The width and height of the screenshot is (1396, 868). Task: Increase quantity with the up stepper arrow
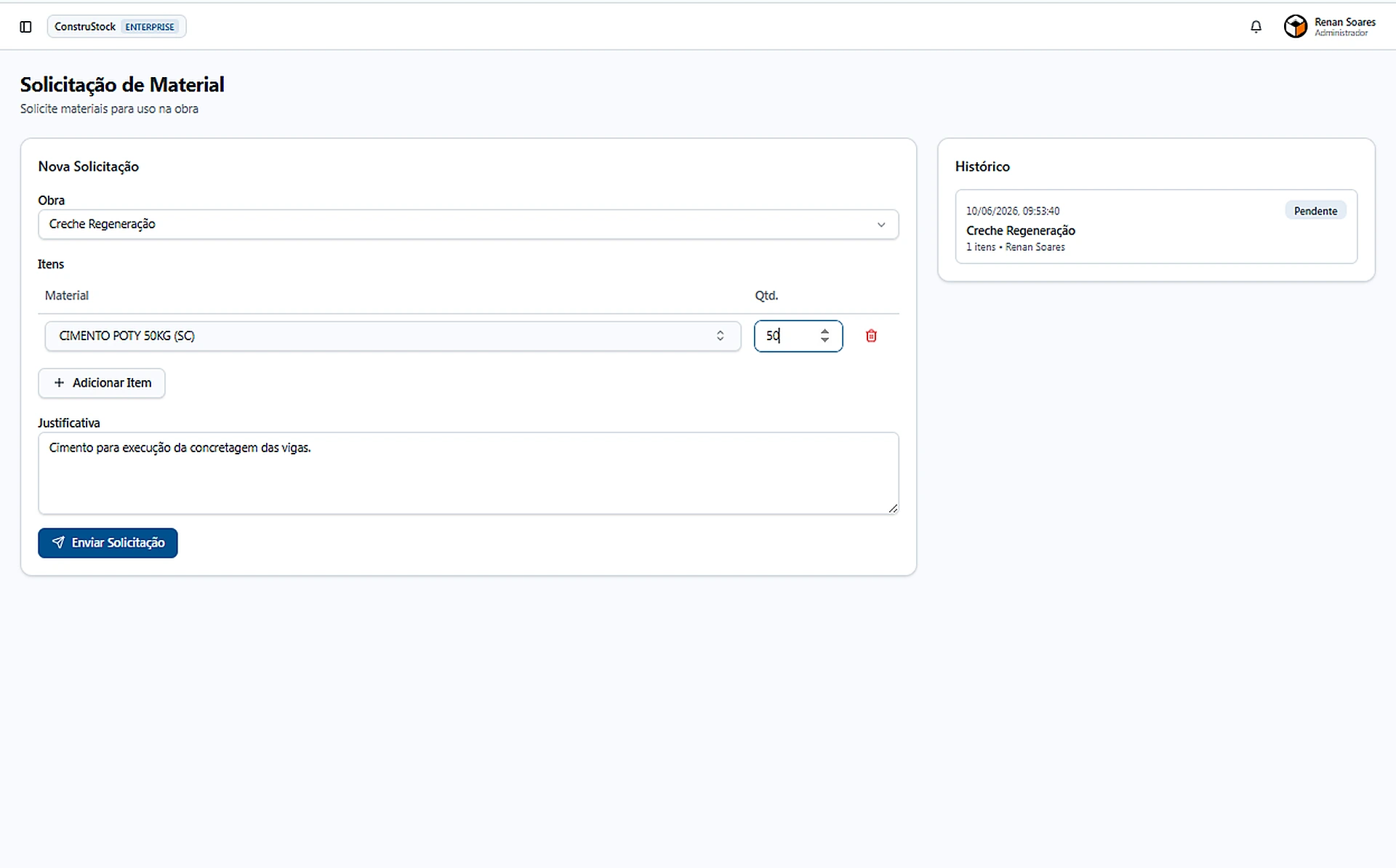click(825, 331)
